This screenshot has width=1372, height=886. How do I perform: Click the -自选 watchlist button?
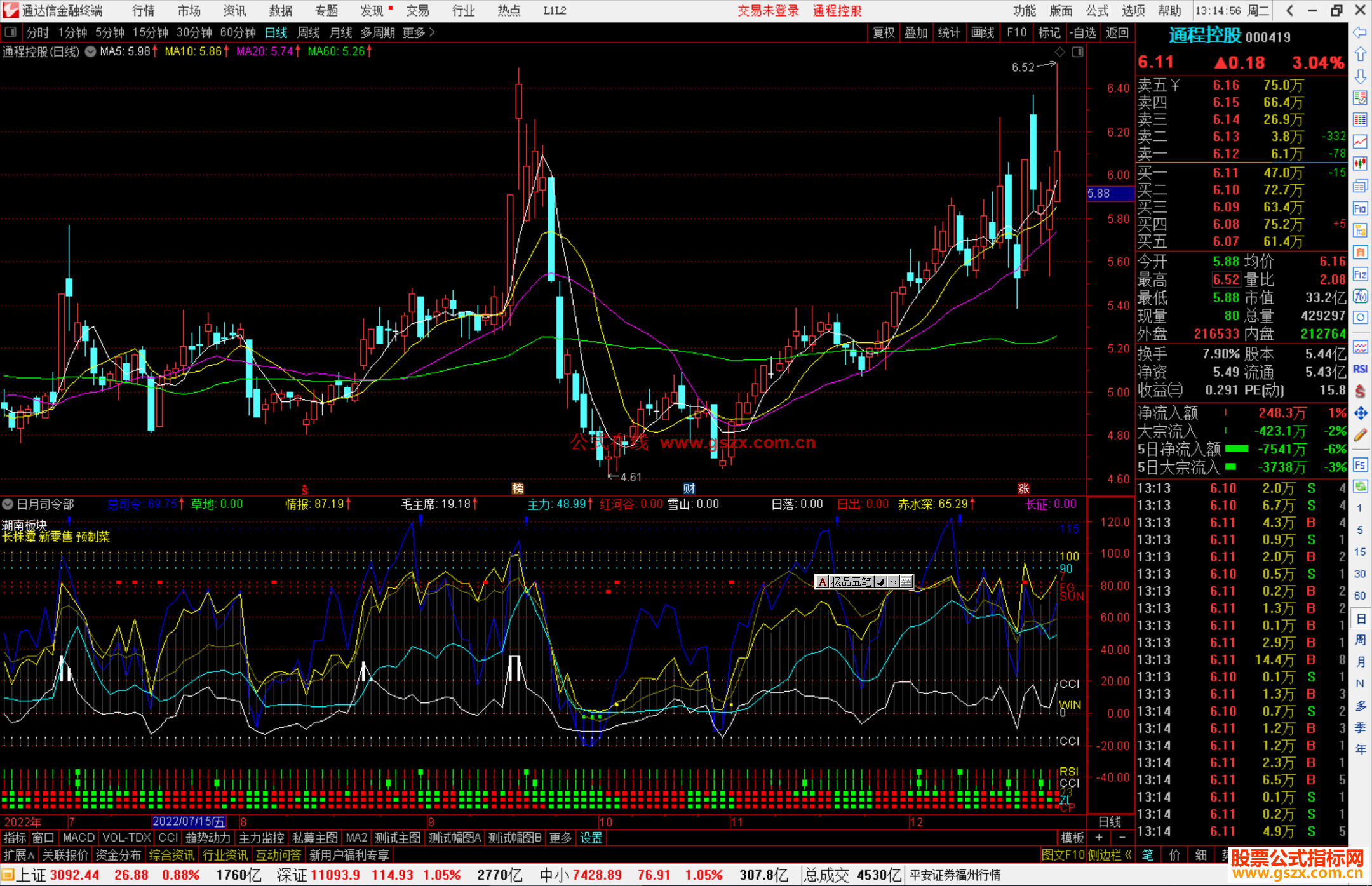coord(1082,32)
